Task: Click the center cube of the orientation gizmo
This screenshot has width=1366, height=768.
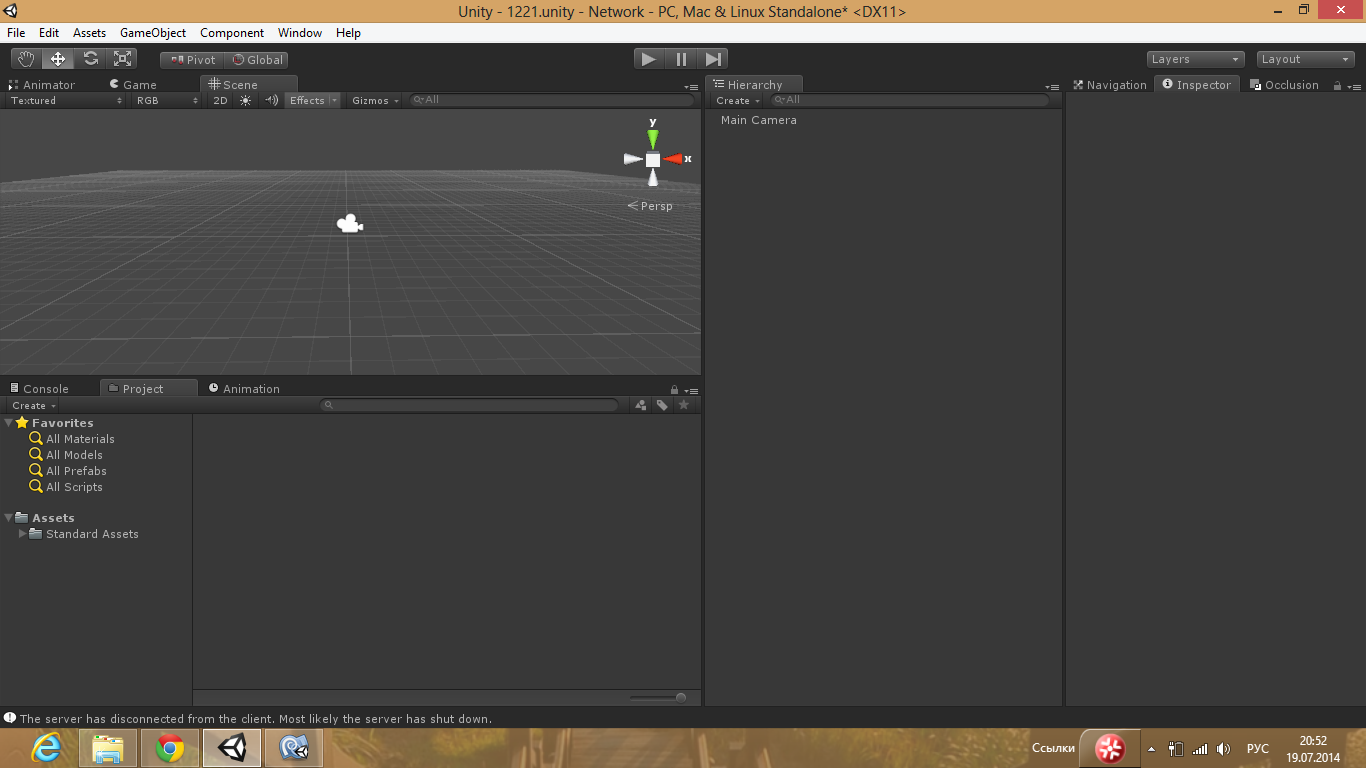Action: pyautogui.click(x=653, y=160)
